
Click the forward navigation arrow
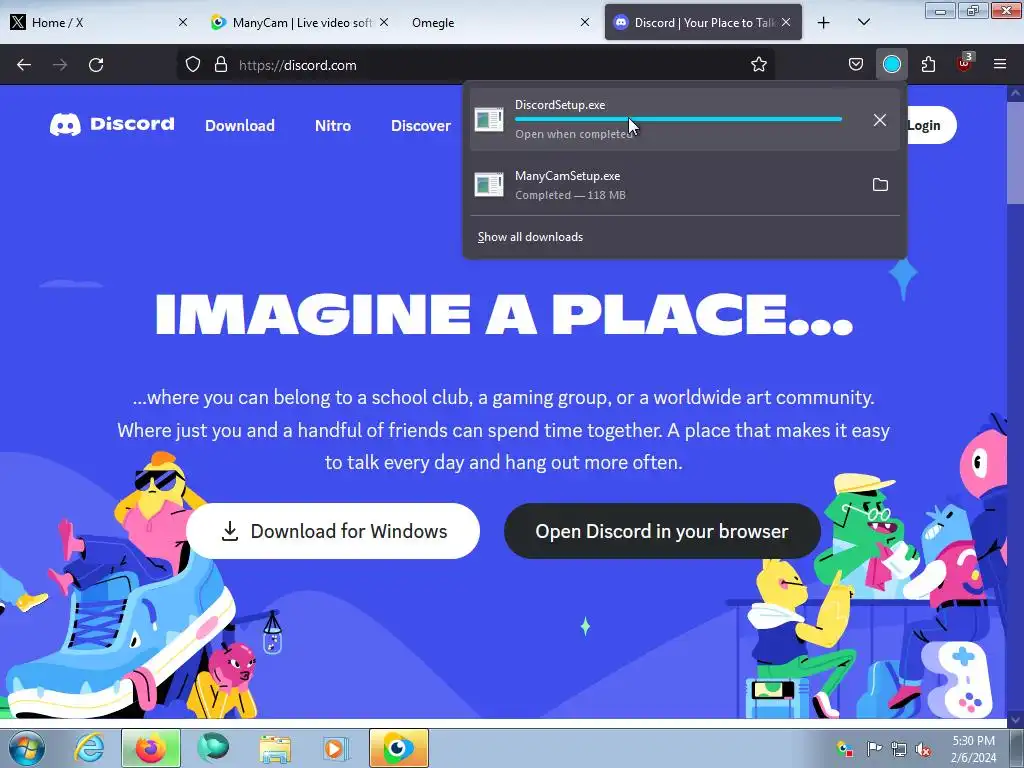[60, 65]
